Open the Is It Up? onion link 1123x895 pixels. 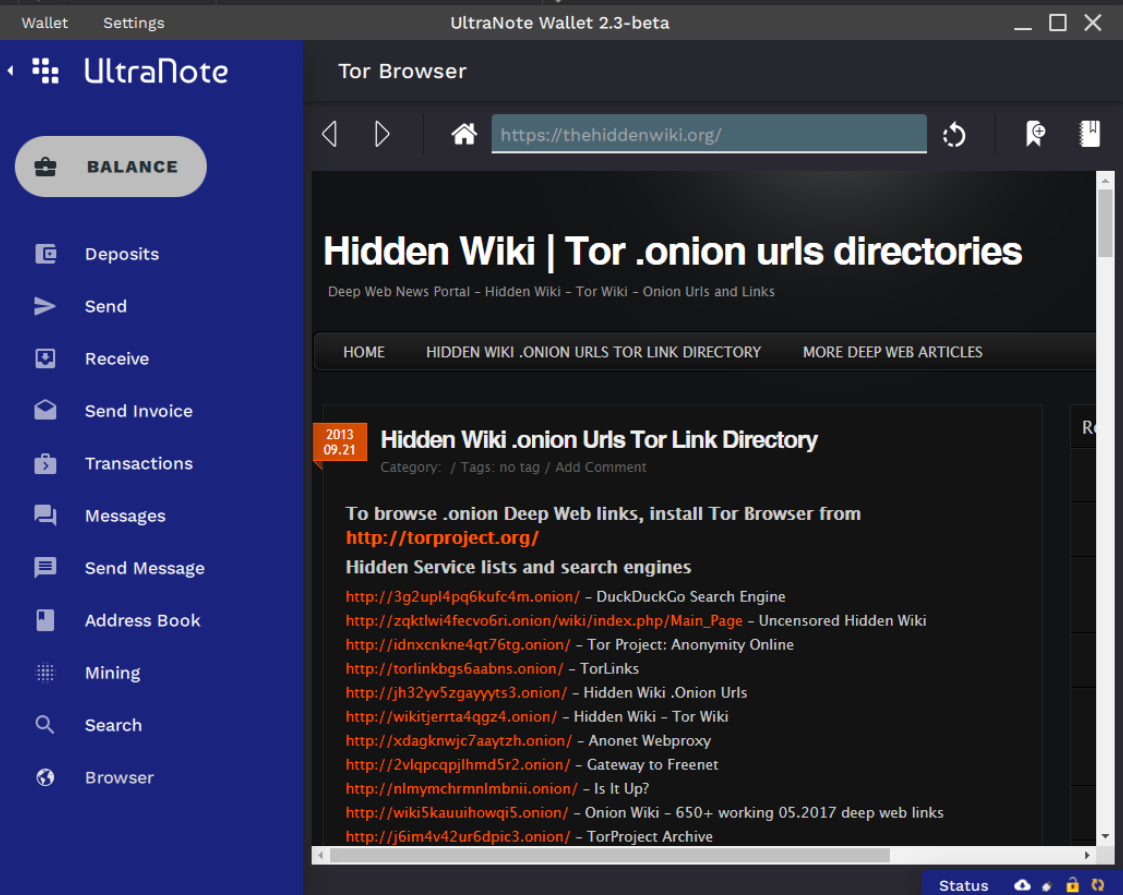pyautogui.click(x=462, y=789)
